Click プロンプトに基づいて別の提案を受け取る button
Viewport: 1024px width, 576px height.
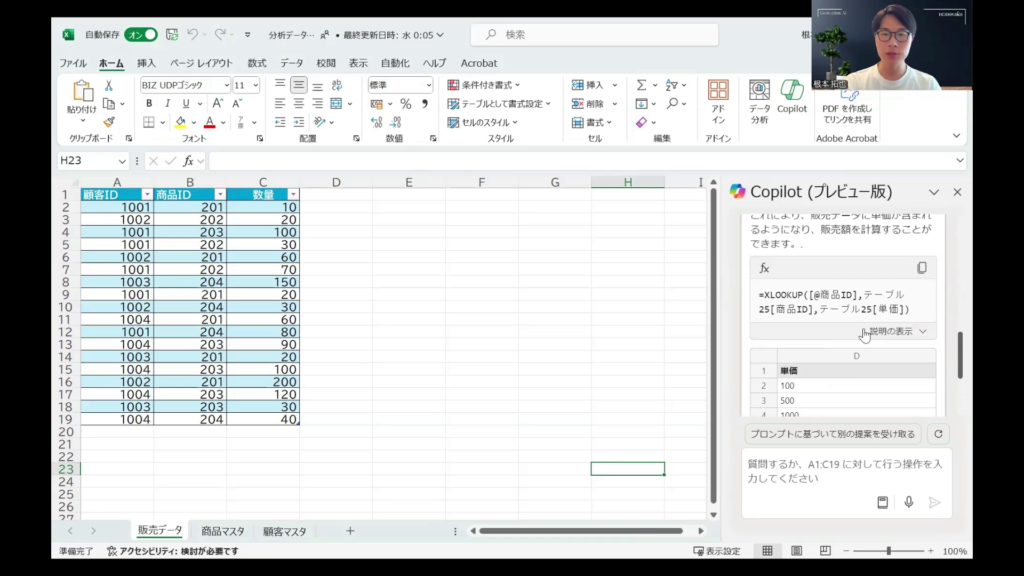[833, 434]
